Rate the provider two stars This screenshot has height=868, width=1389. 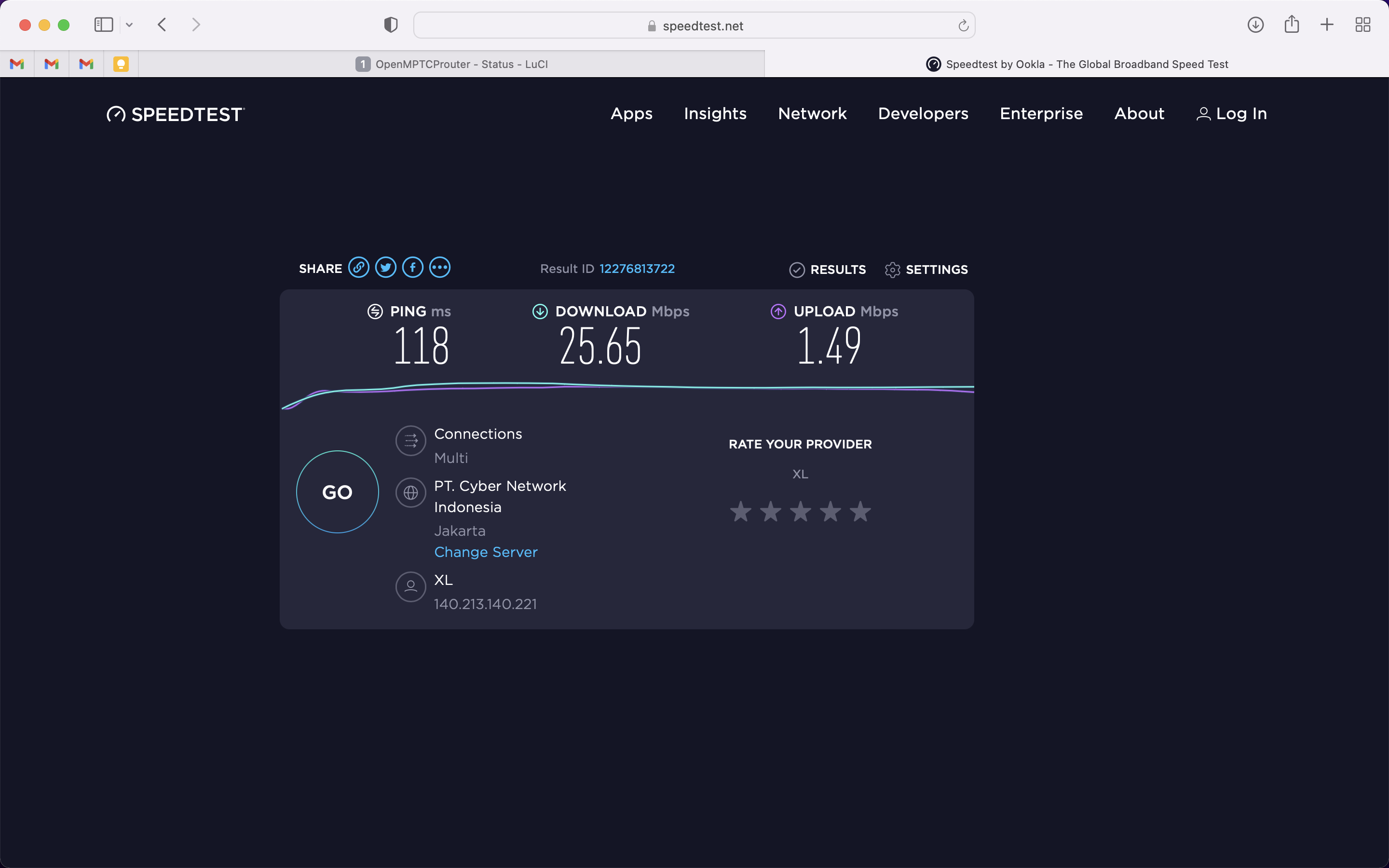pos(771,511)
